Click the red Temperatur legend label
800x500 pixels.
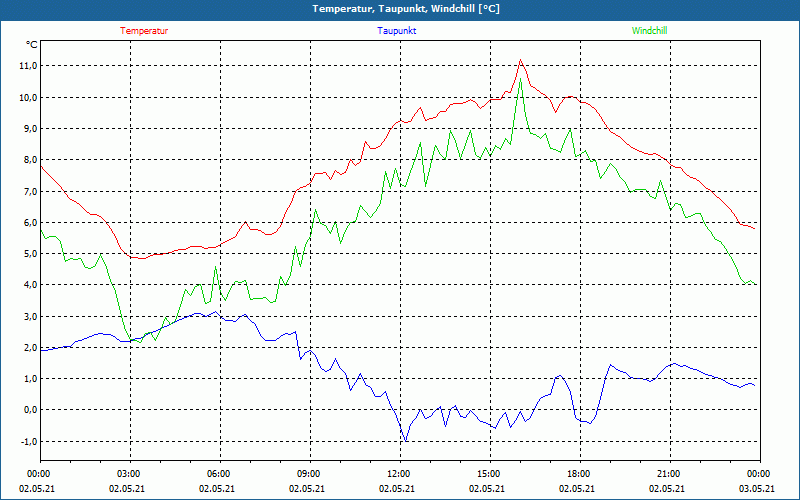144,31
